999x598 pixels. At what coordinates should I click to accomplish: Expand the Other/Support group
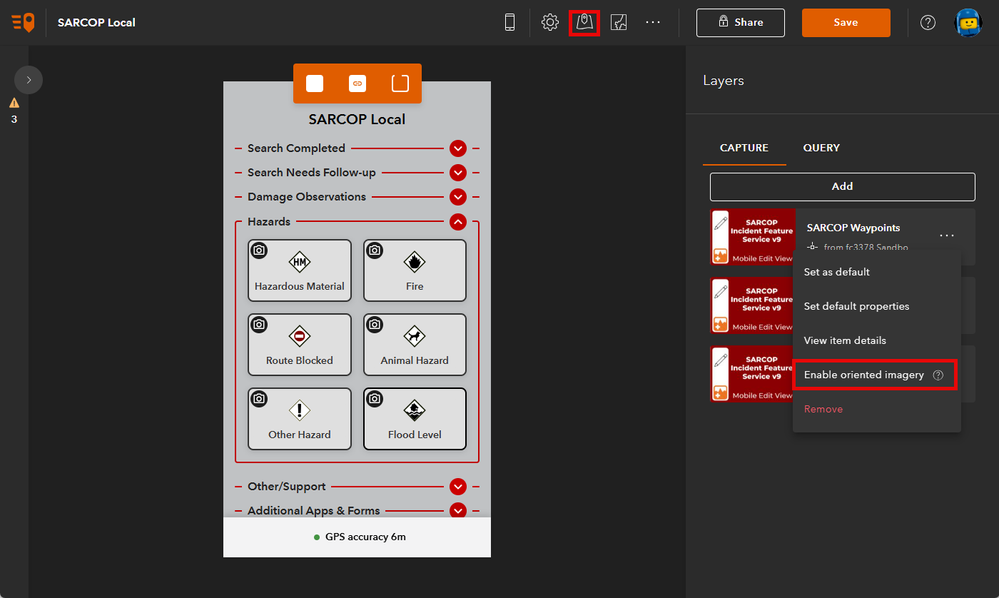click(x=457, y=487)
